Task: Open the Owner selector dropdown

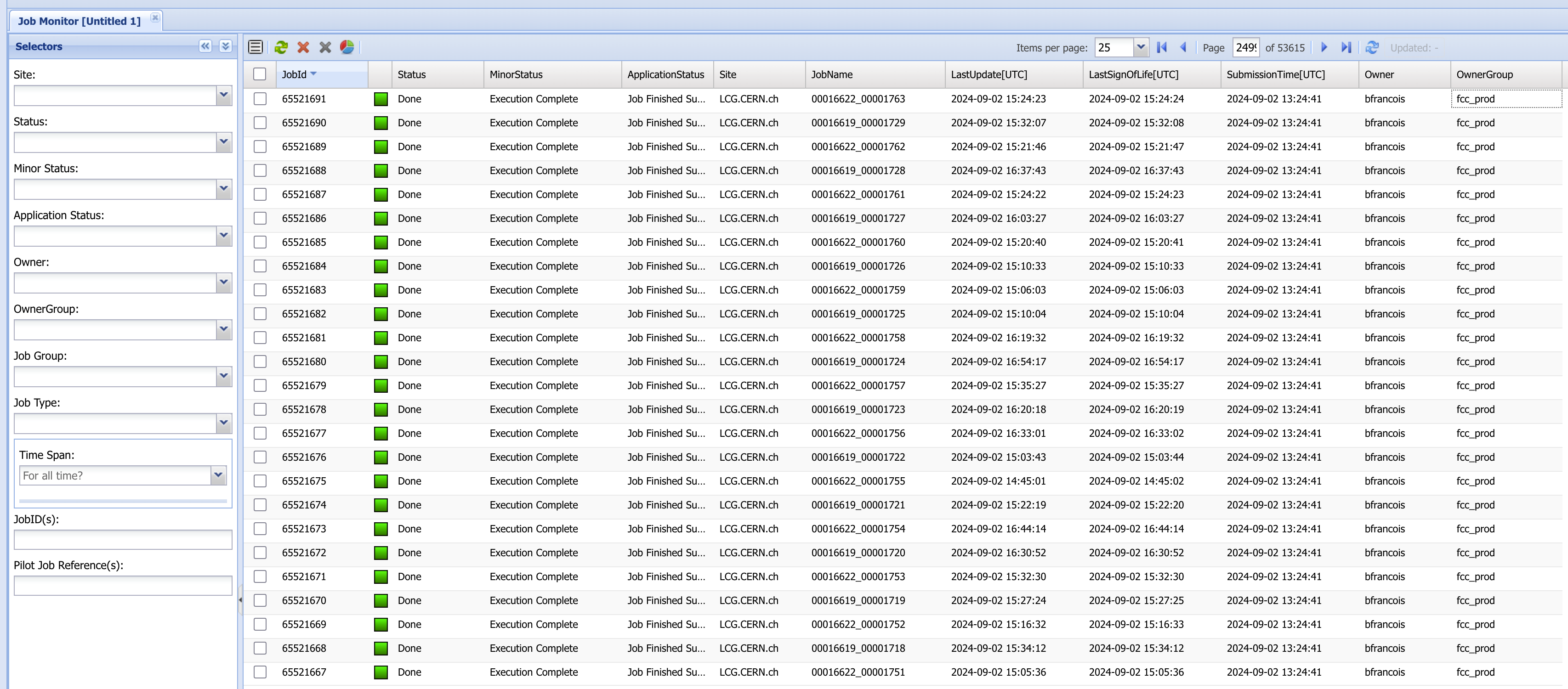Action: point(224,283)
